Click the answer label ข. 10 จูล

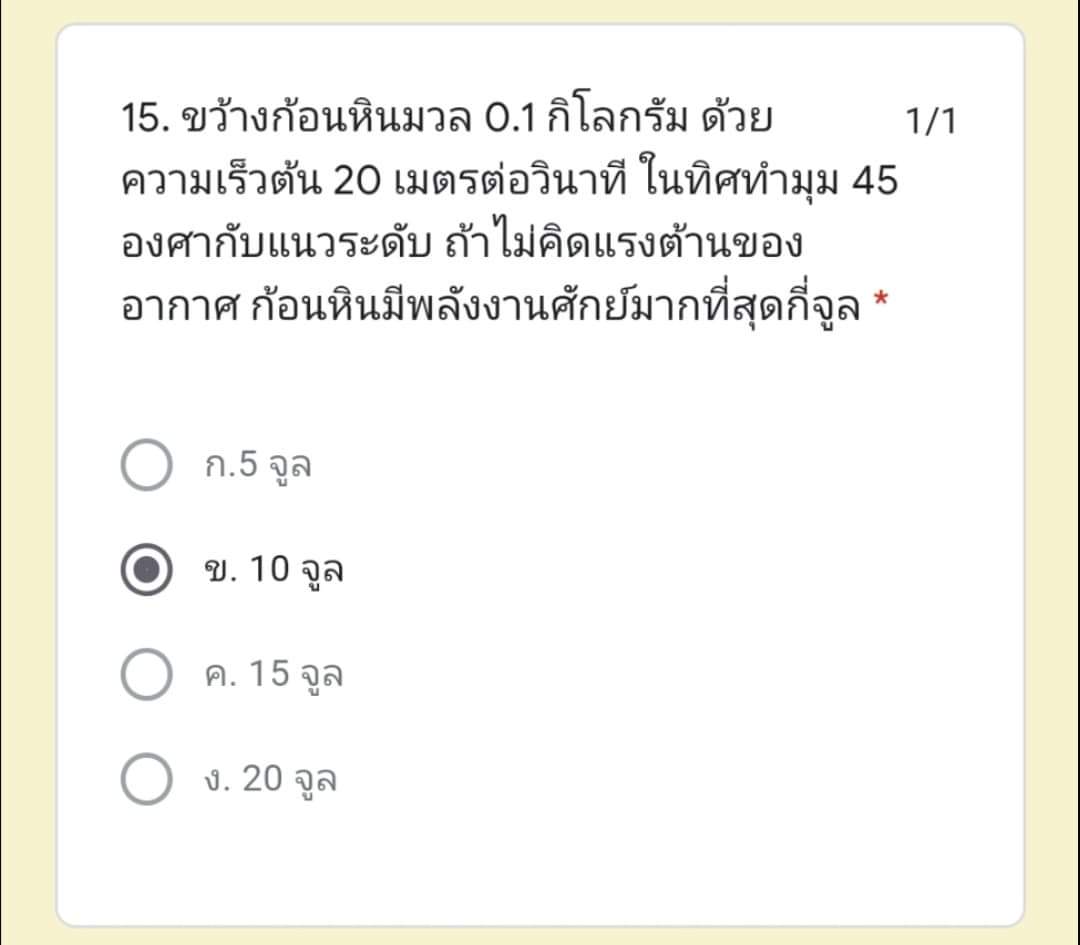[x=273, y=570]
